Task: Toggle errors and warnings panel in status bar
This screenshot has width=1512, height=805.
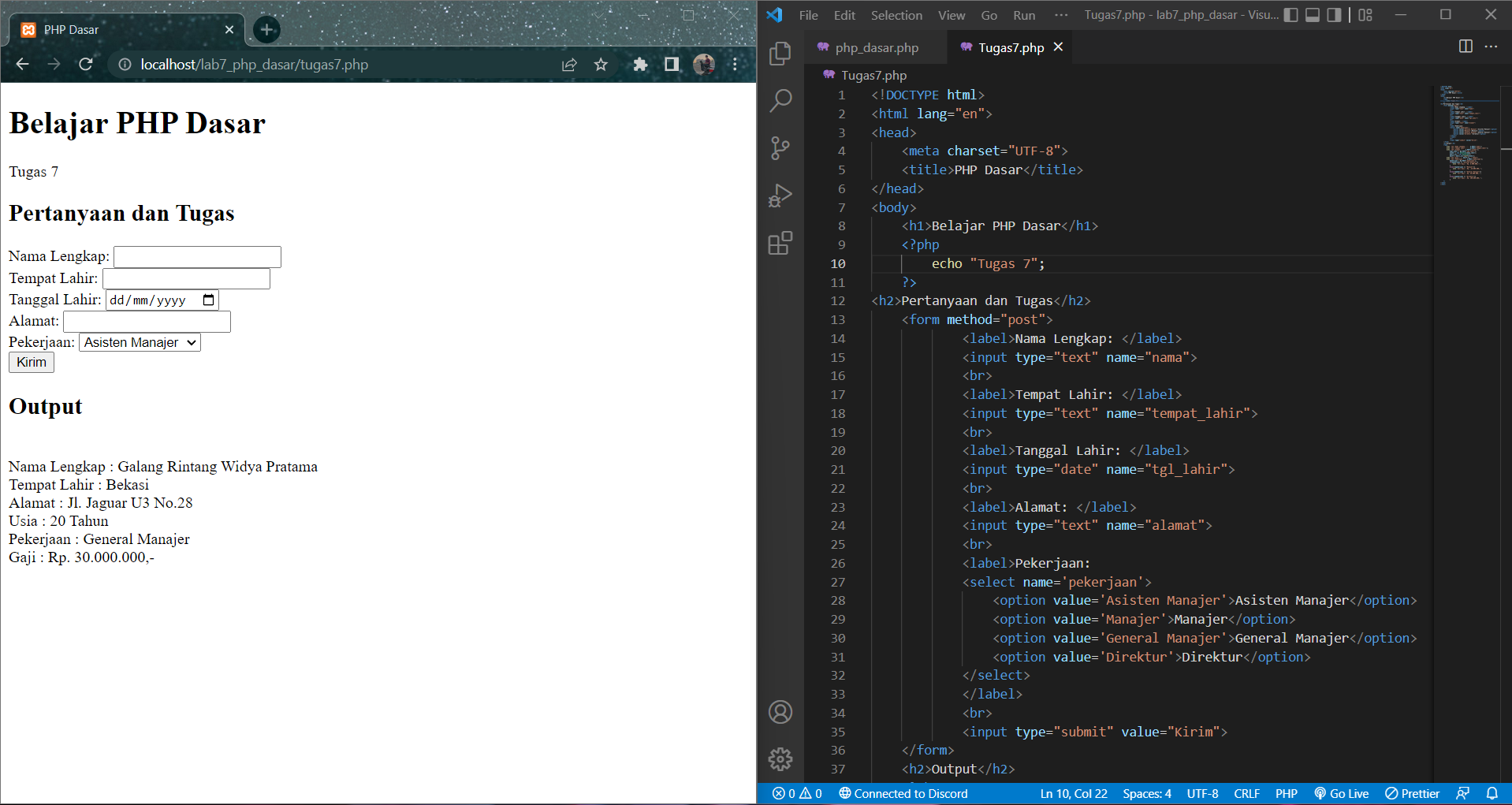Action: click(796, 793)
